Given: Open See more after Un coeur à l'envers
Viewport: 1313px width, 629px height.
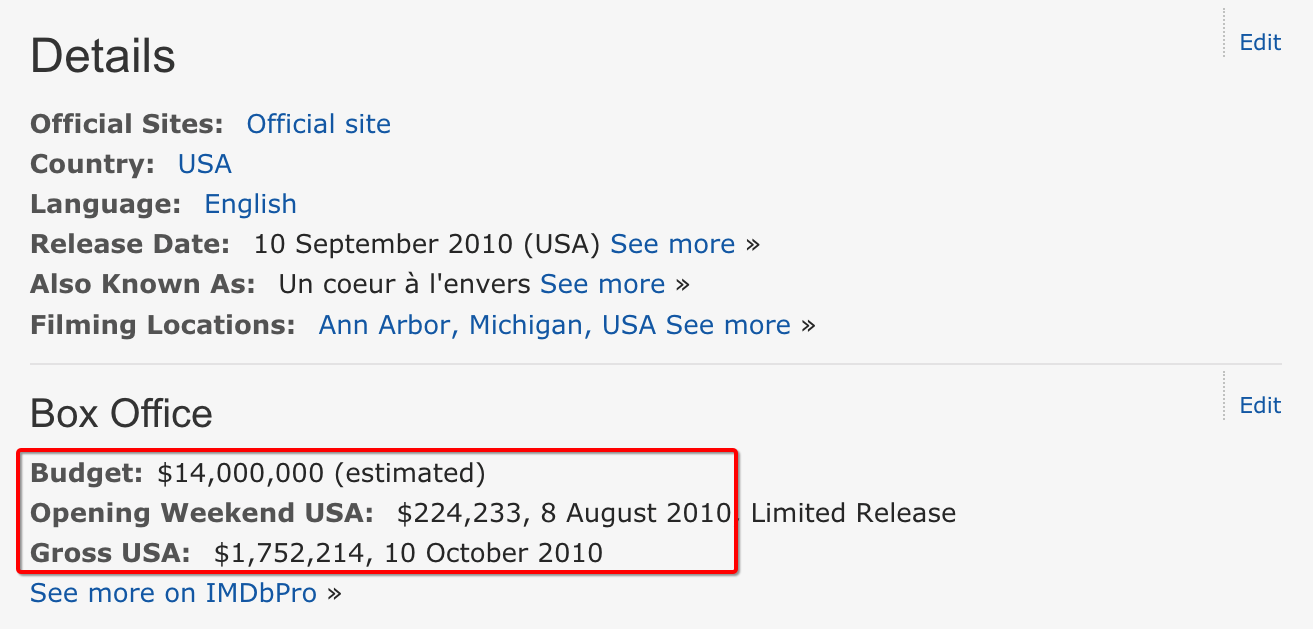Looking at the screenshot, I should click(x=603, y=284).
